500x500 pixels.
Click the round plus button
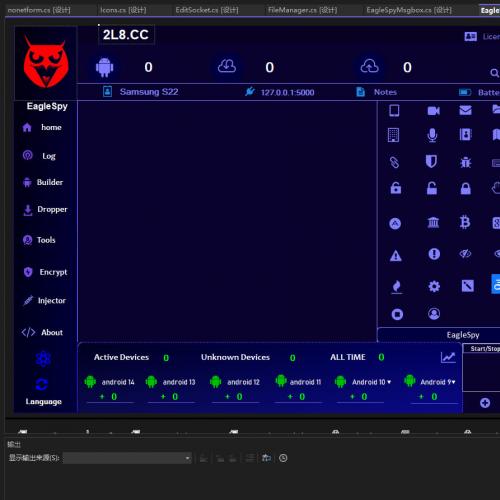[485, 403]
